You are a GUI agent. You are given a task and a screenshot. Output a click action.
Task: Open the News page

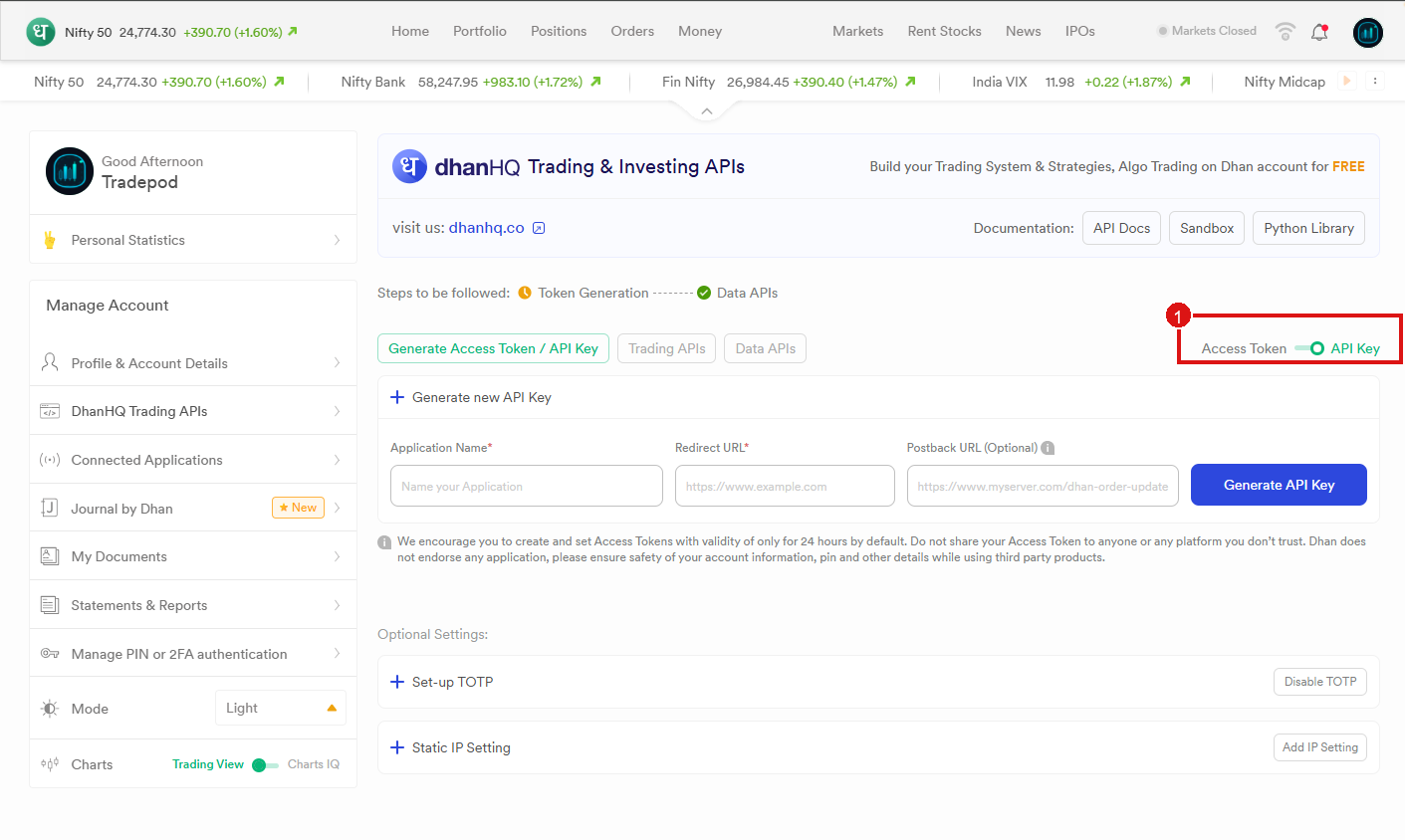pos(1024,32)
